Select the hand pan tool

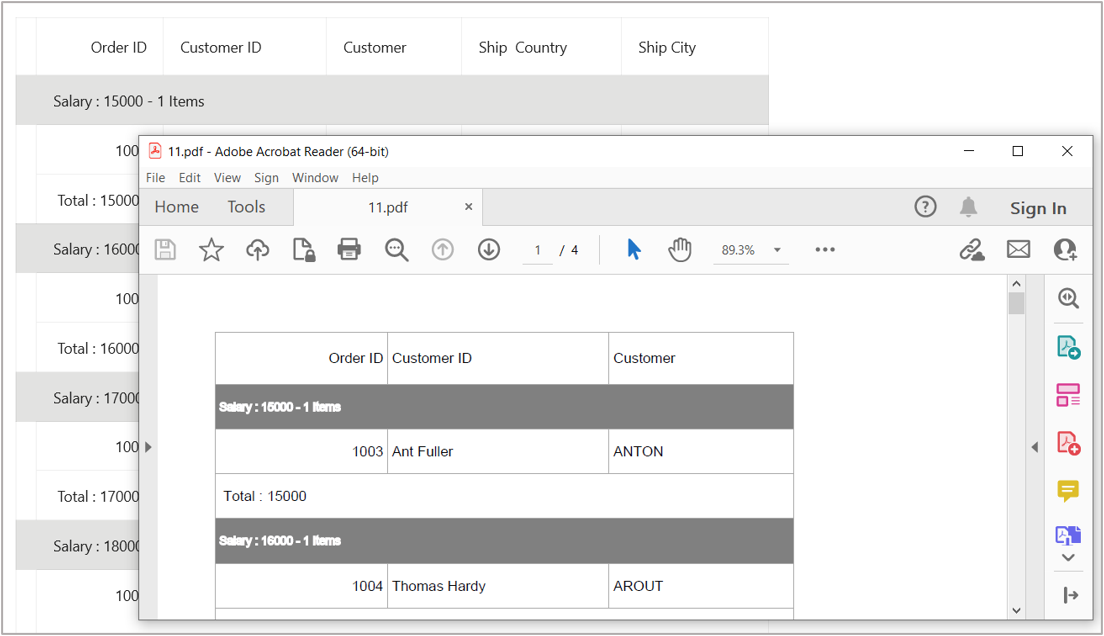point(680,250)
